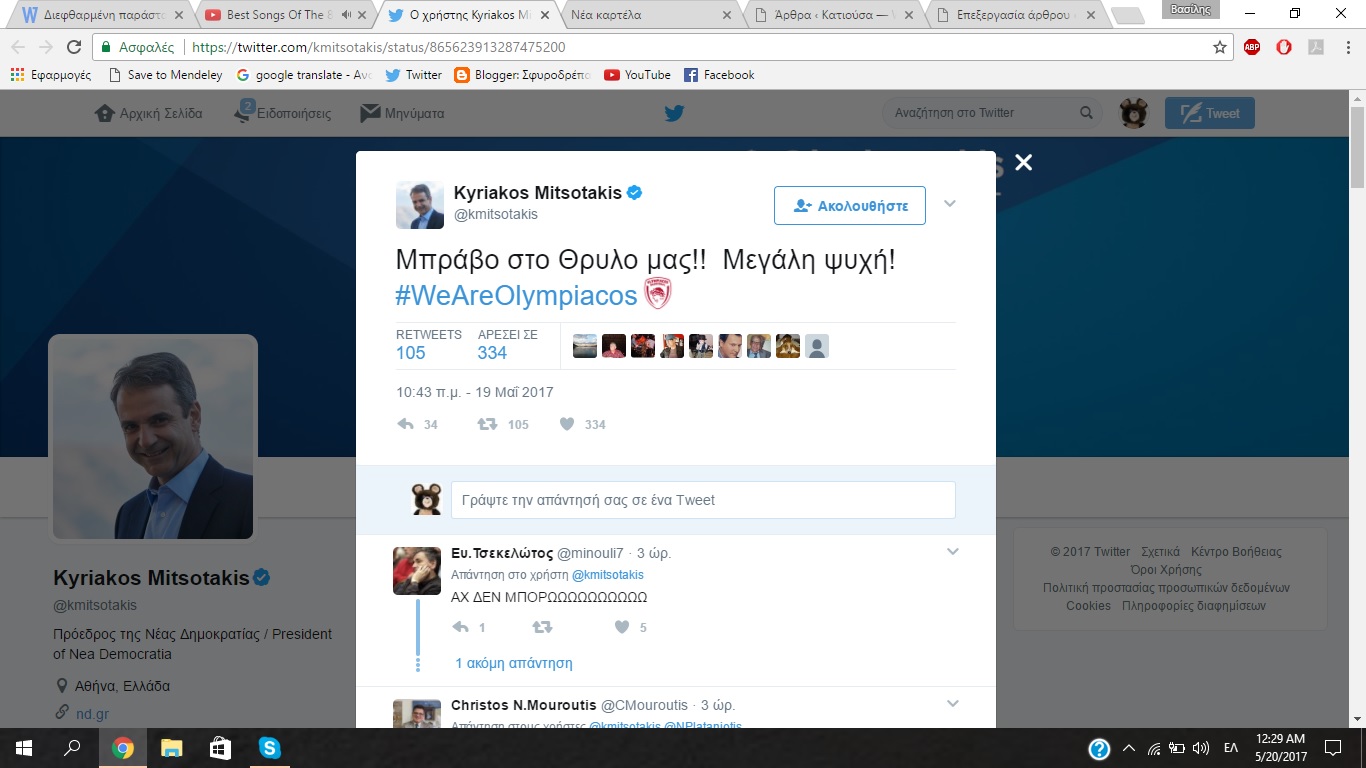Reply arrow on Ευ.Τσεκελώτος reply
The image size is (1366, 768).
[460, 627]
